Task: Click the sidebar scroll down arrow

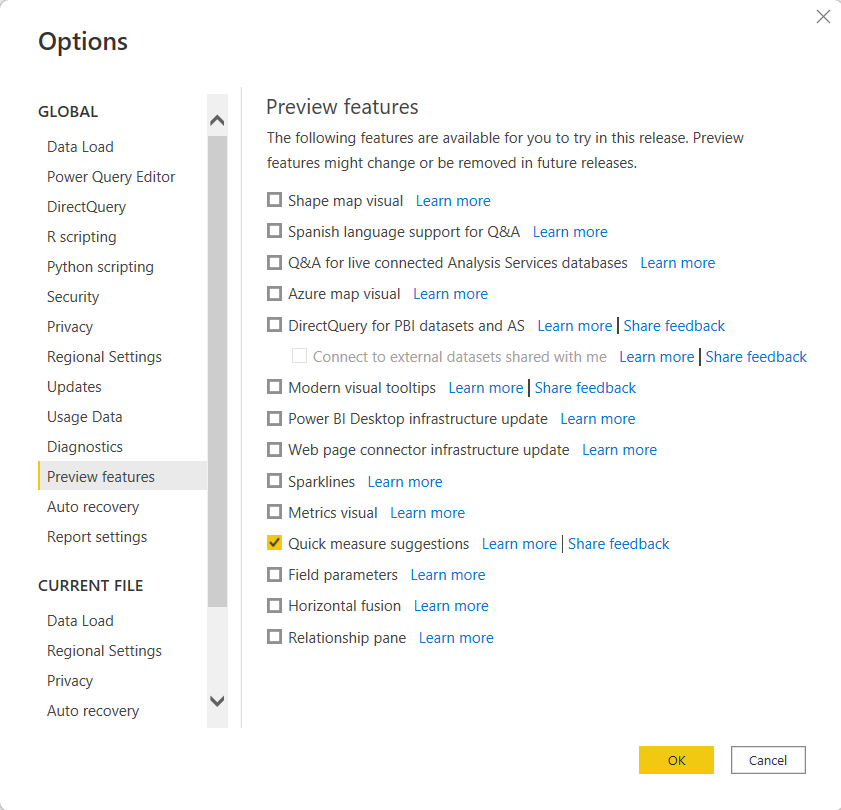Action: click(x=217, y=701)
